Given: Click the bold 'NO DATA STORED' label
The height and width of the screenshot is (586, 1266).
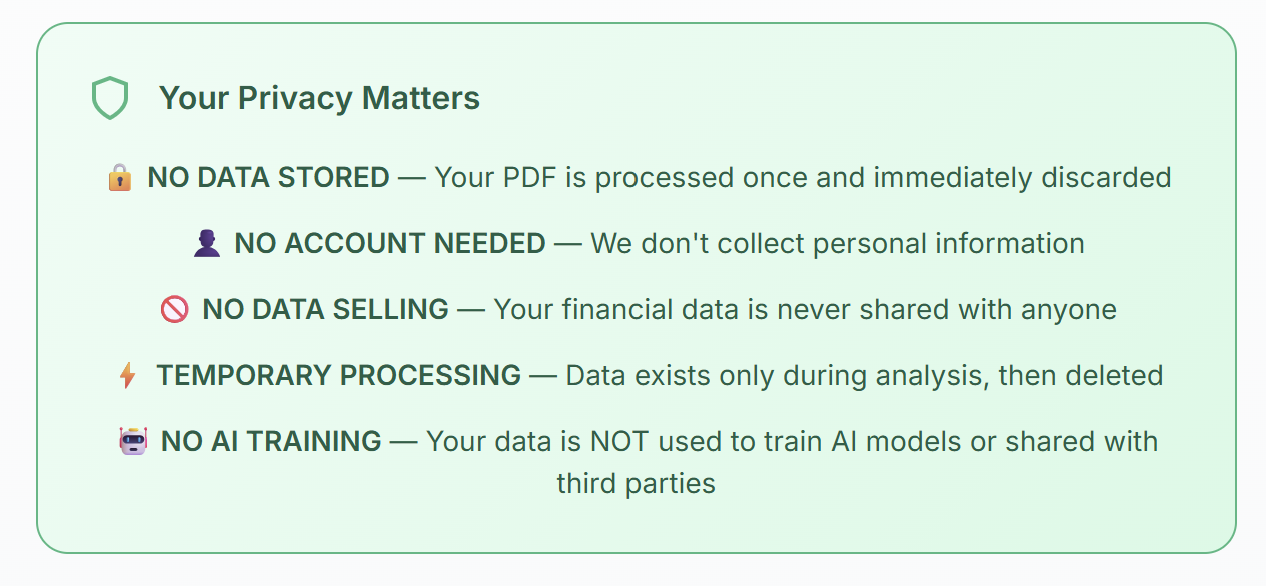Looking at the screenshot, I should click(269, 178).
